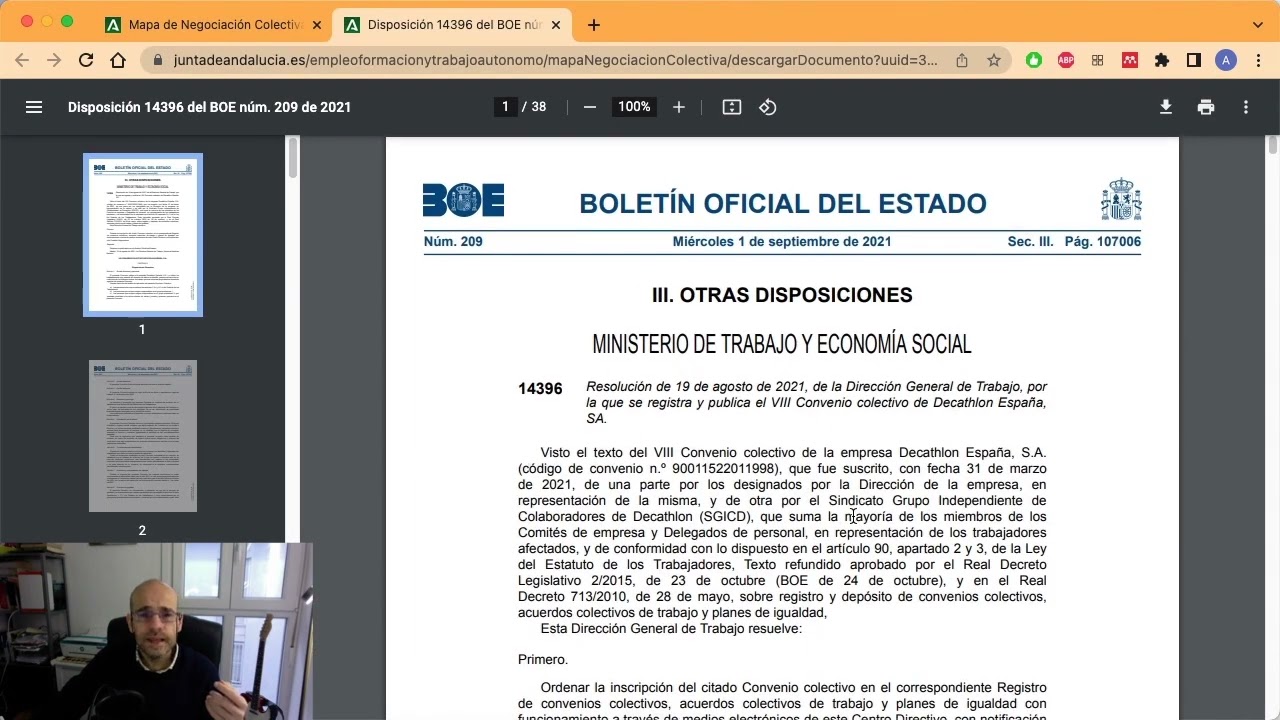
Task: Click the green circle extension icon
Action: point(1034,60)
